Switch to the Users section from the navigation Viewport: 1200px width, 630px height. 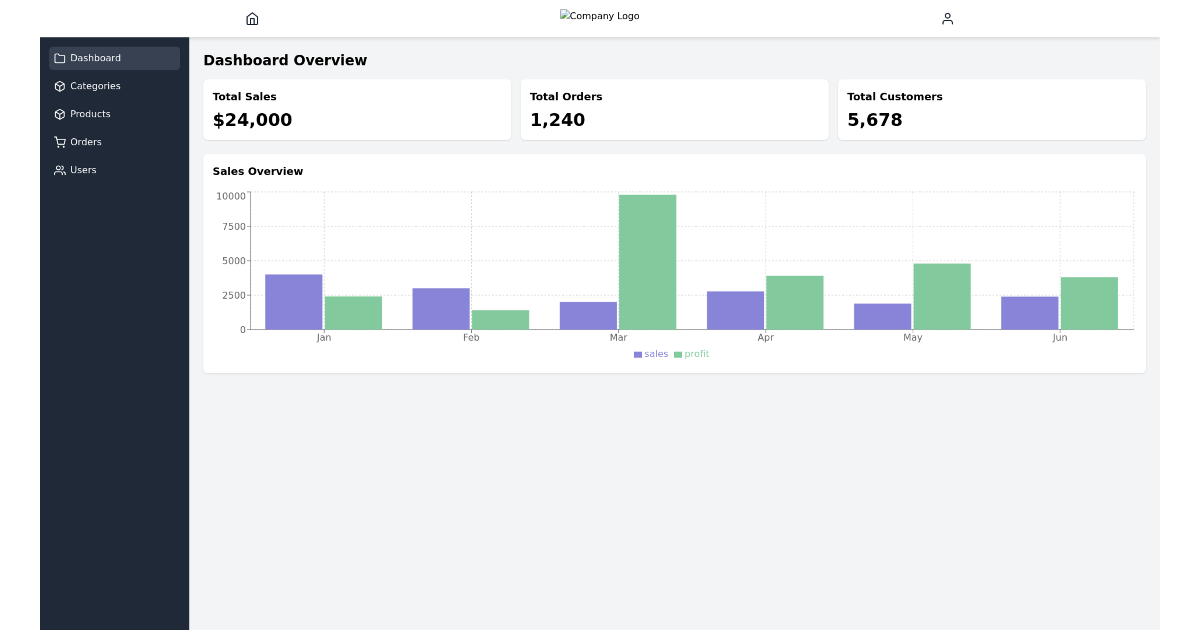click(84, 170)
